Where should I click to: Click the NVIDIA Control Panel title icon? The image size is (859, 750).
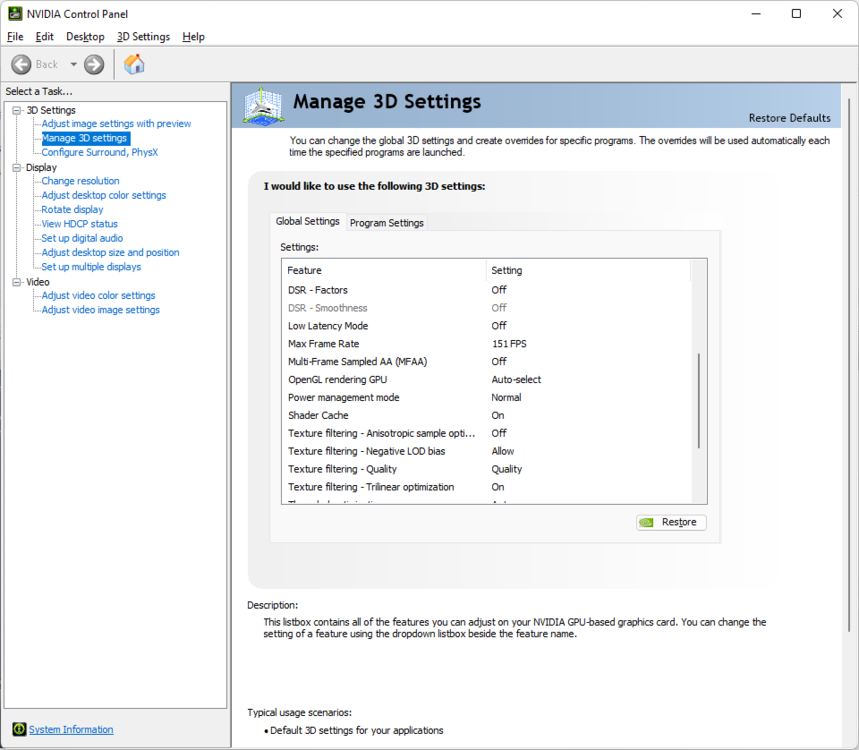point(15,14)
